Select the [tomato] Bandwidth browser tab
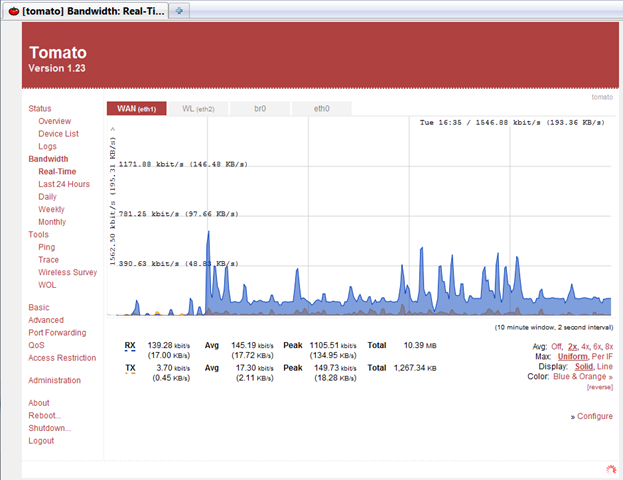Viewport: 623px width, 480px height. [x=87, y=11]
